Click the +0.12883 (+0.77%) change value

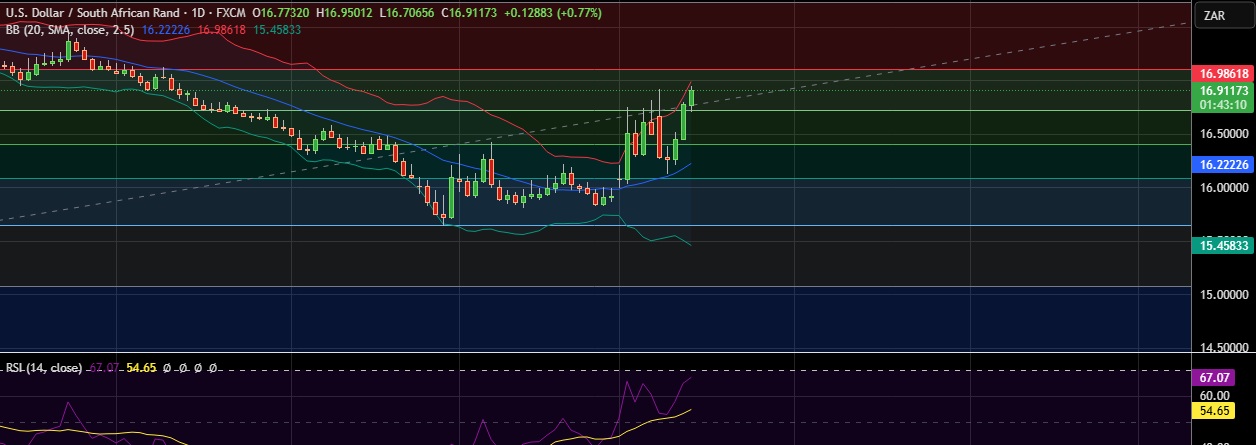[554, 14]
